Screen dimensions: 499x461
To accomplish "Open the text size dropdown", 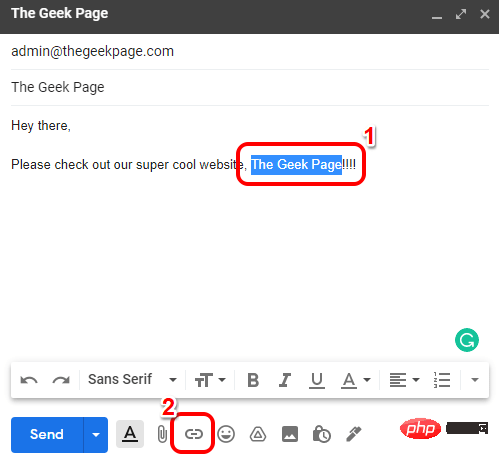I will tap(210, 380).
